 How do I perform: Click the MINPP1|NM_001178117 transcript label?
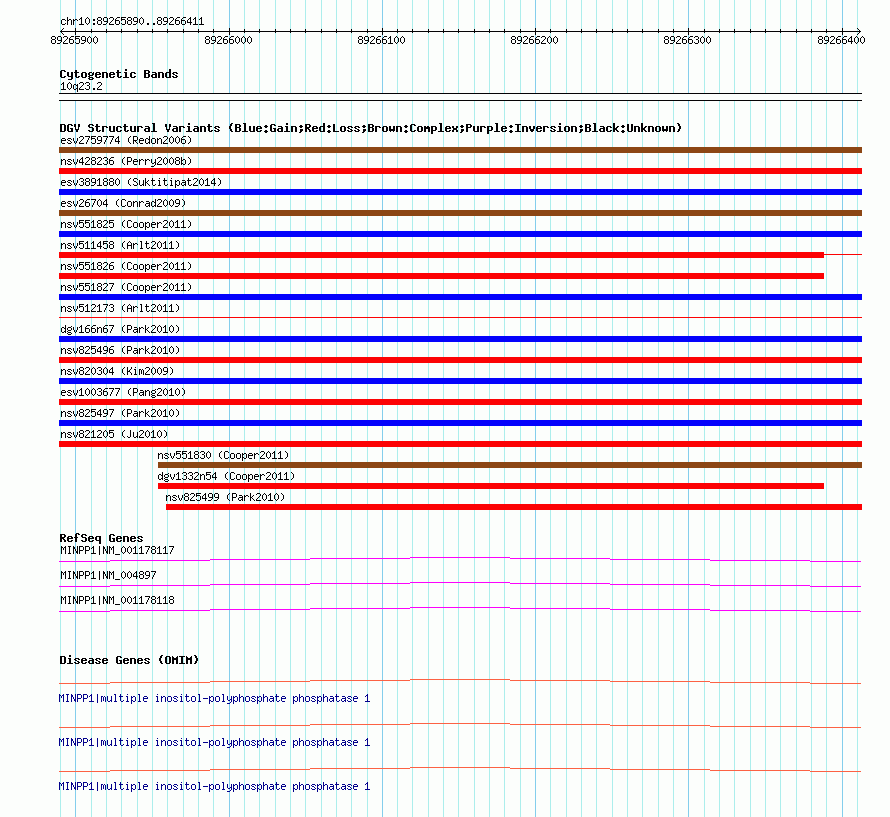117,550
